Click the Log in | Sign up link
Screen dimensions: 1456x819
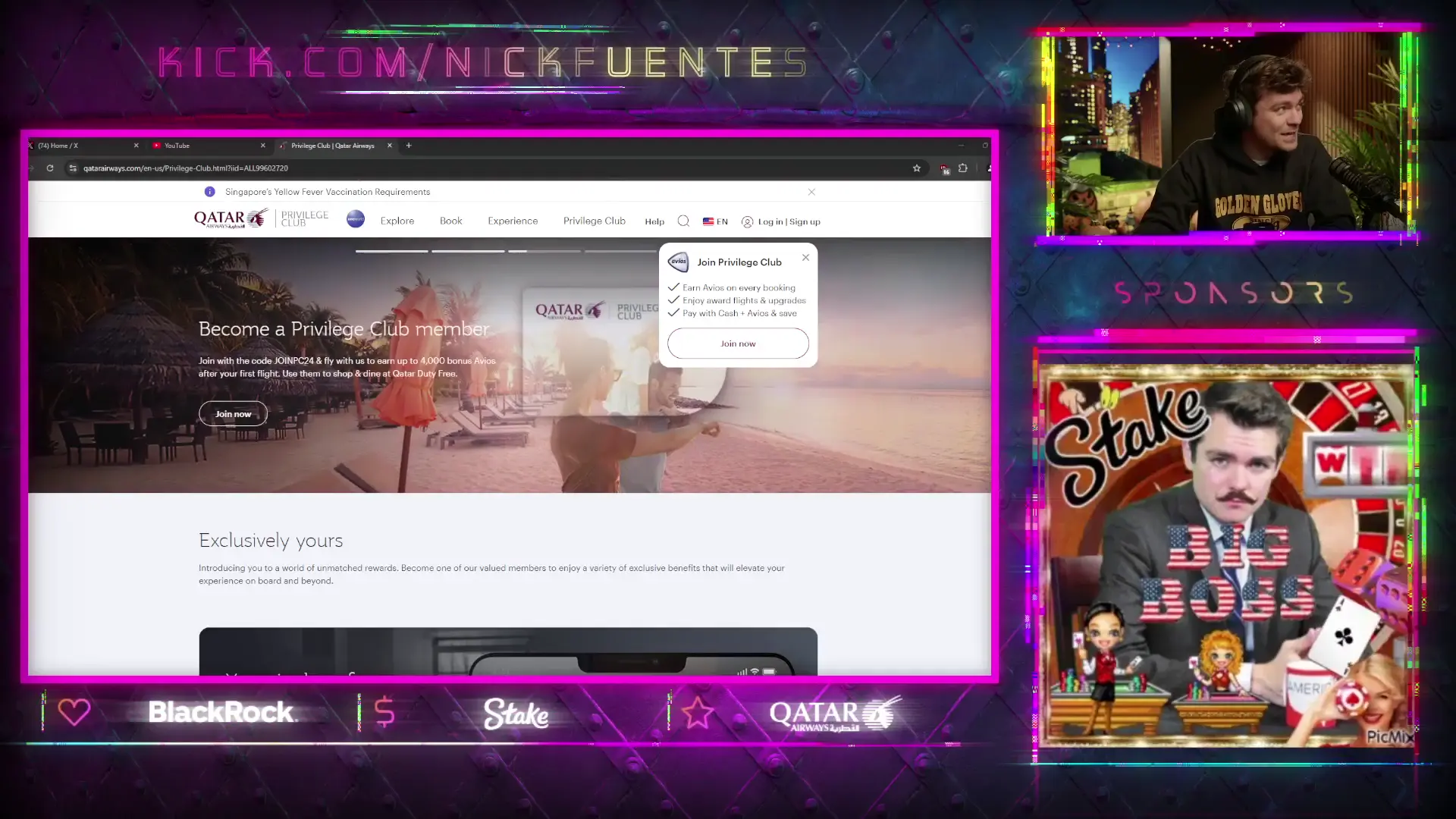point(786,221)
